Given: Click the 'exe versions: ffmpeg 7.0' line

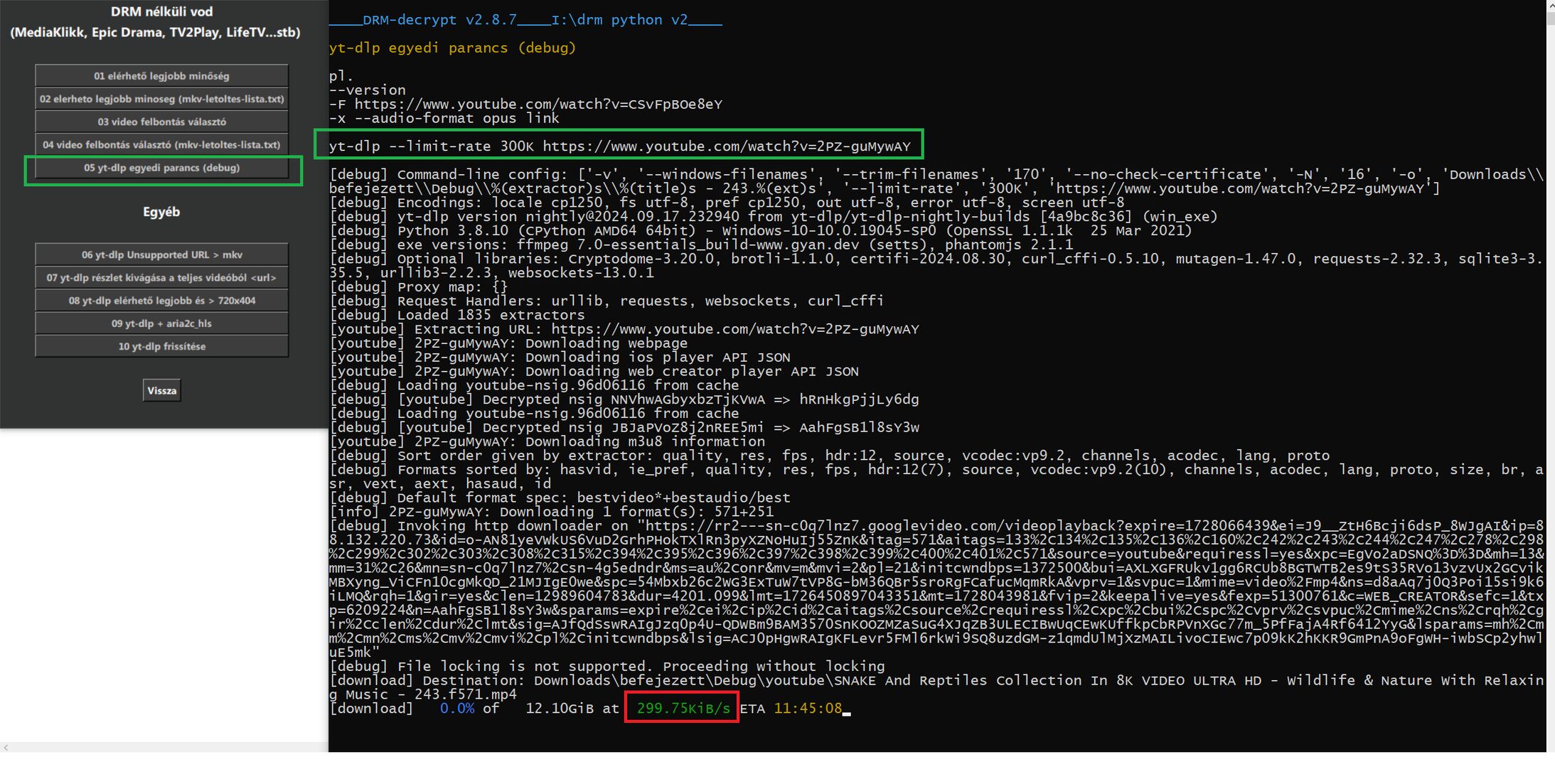Looking at the screenshot, I should tap(700, 245).
